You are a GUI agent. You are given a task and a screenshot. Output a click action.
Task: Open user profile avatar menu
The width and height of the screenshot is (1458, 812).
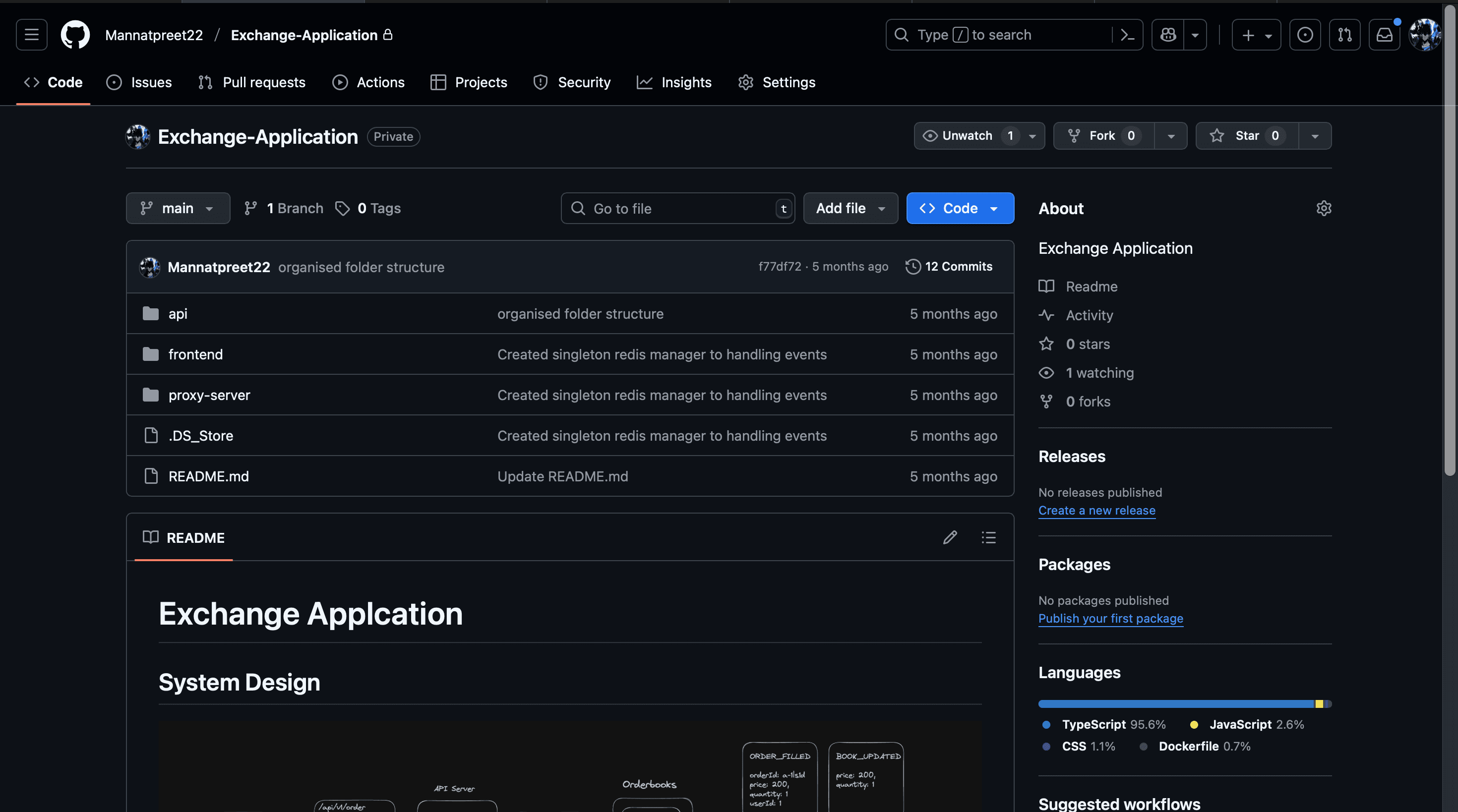pyautogui.click(x=1425, y=35)
